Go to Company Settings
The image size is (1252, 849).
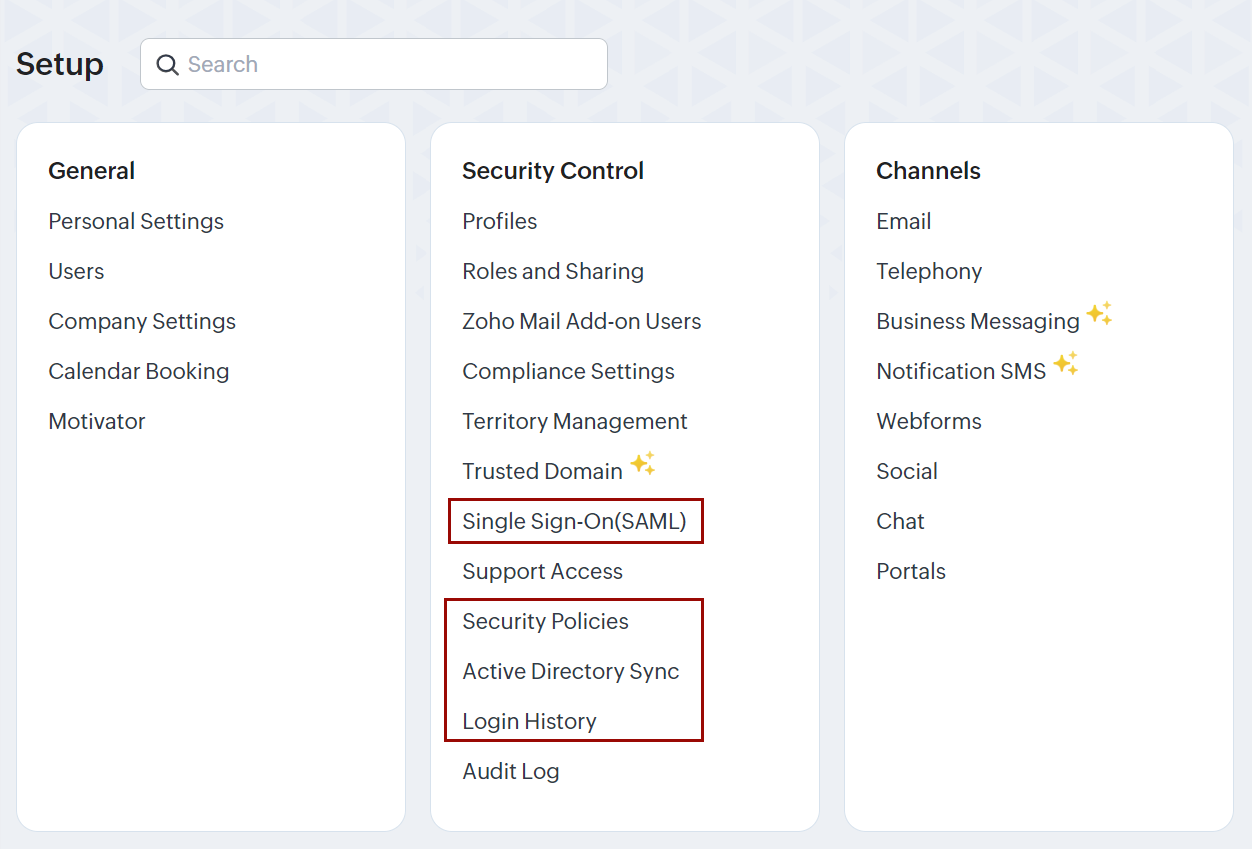(142, 321)
